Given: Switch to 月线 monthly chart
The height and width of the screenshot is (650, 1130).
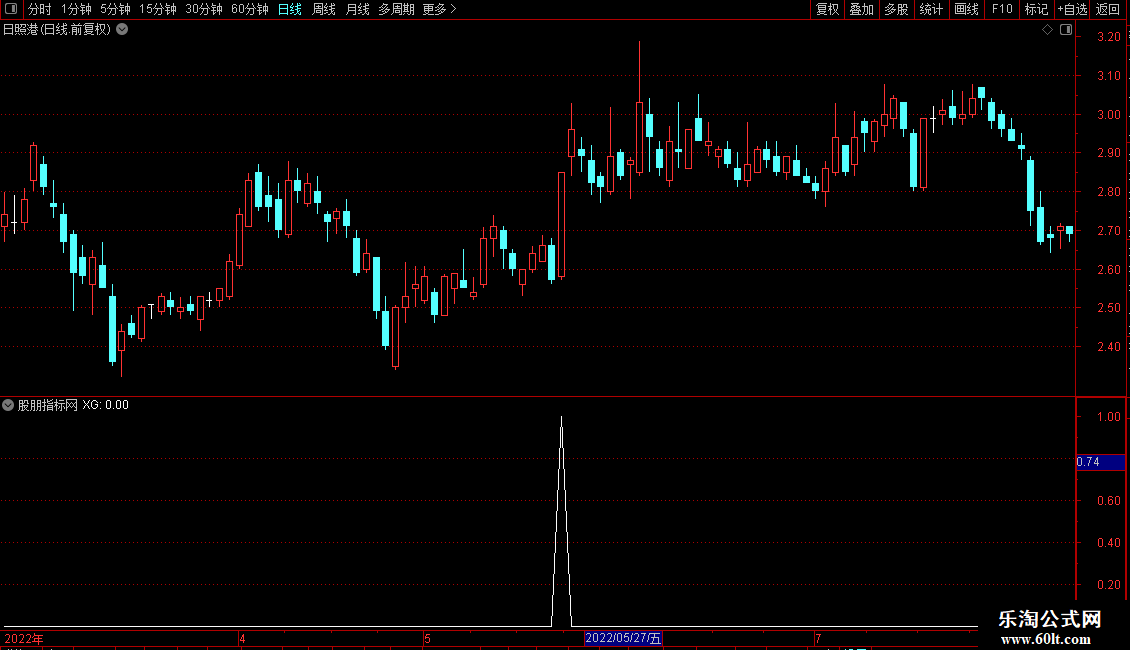Looking at the screenshot, I should 357,9.
